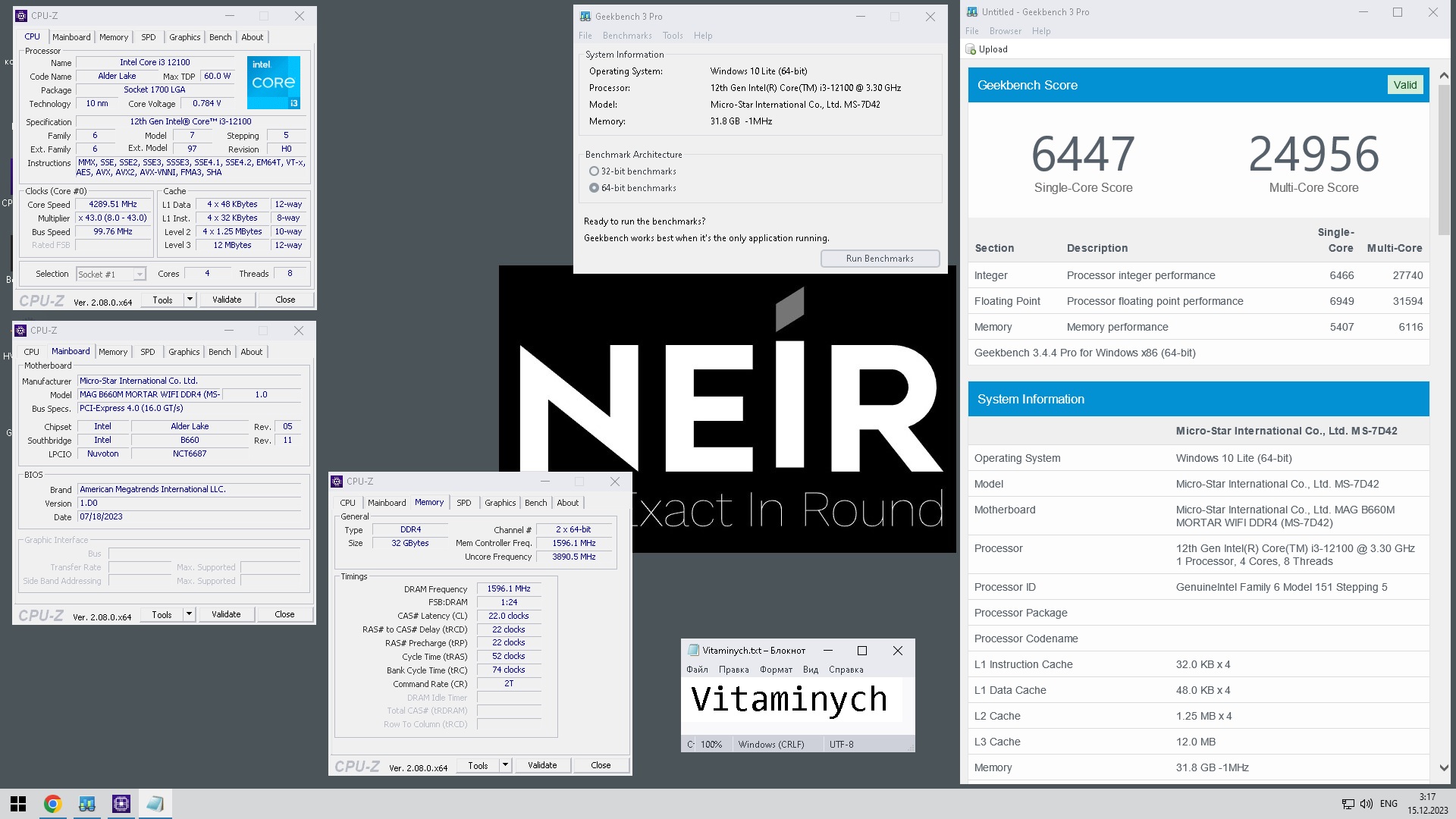
Task: Open the Справка menu in Notepad
Action: (x=846, y=670)
